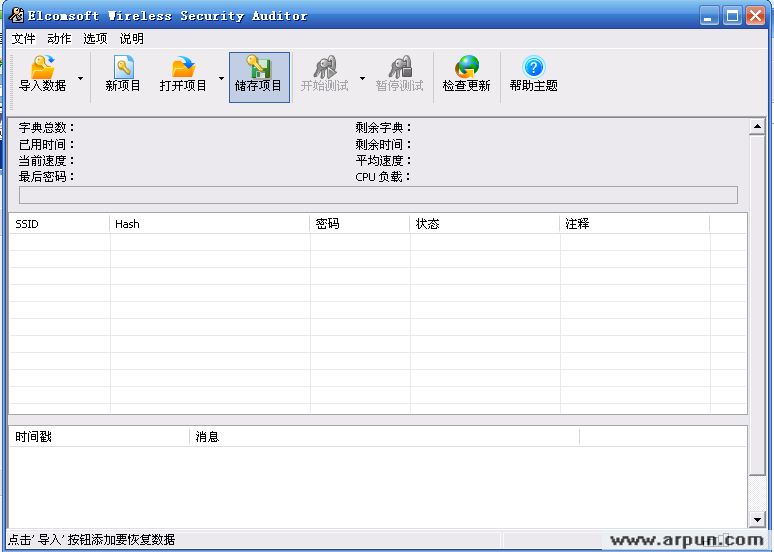Maximize the Wireless Security Auditor window

(733, 16)
